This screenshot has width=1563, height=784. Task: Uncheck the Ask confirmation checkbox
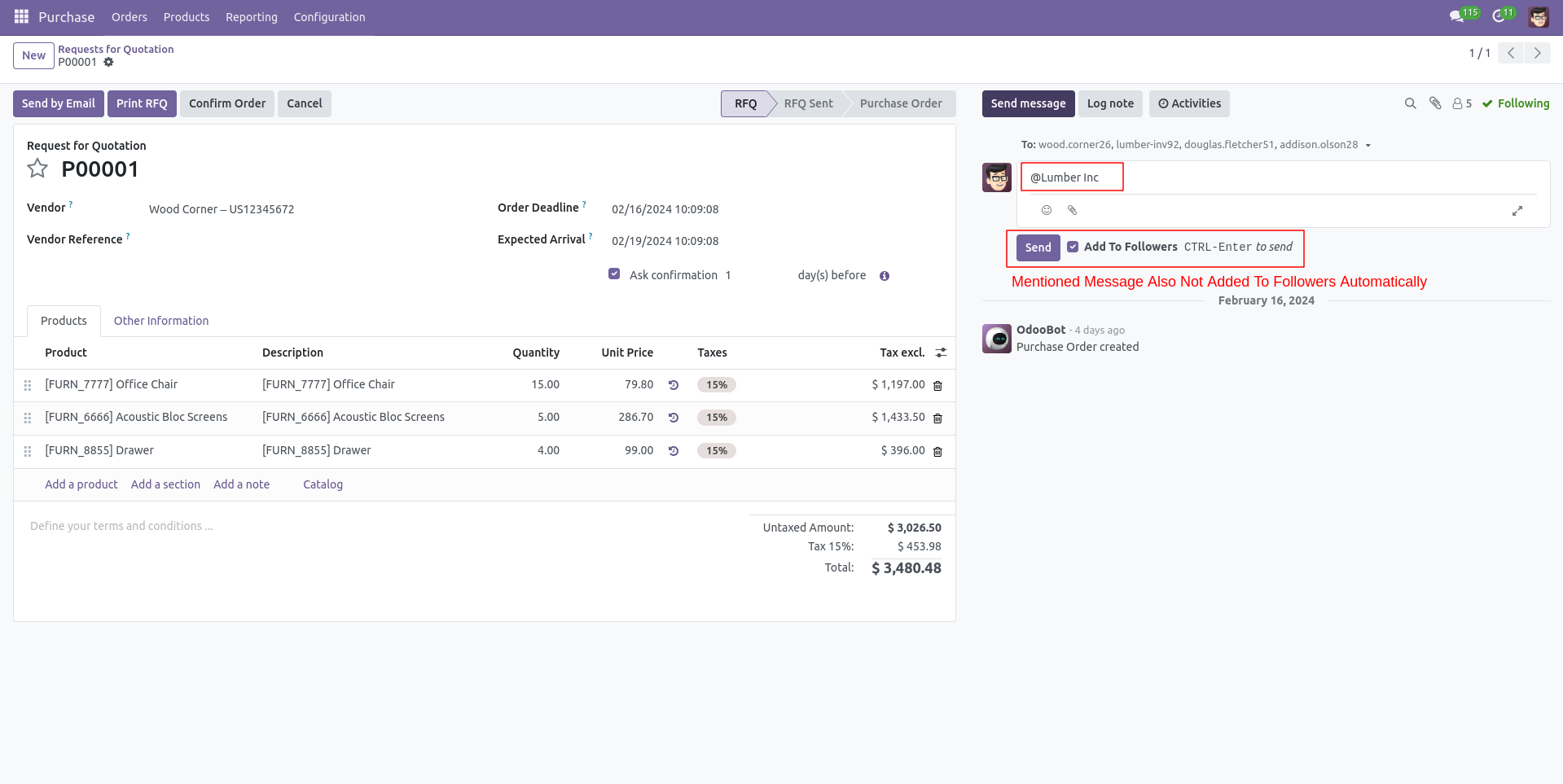(614, 274)
